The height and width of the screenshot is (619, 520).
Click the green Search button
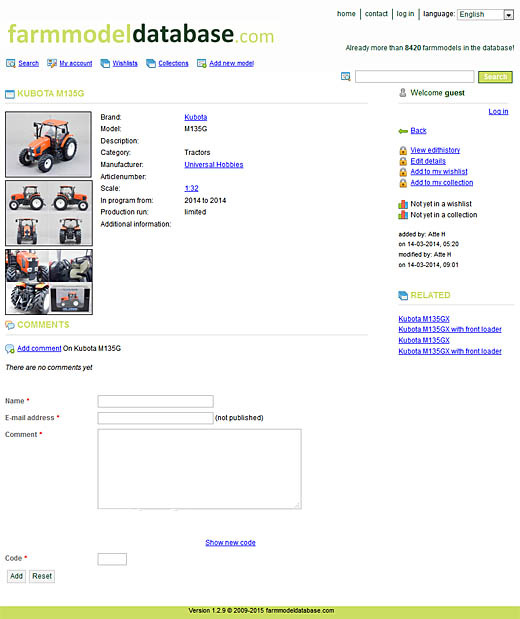[495, 77]
